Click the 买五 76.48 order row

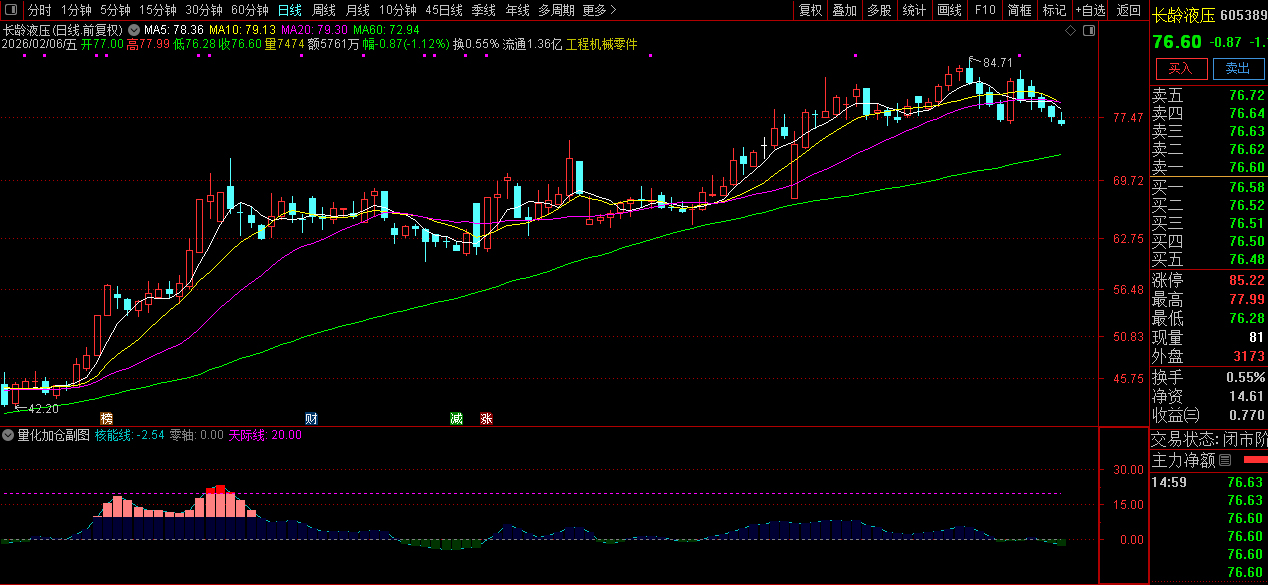pos(1209,259)
